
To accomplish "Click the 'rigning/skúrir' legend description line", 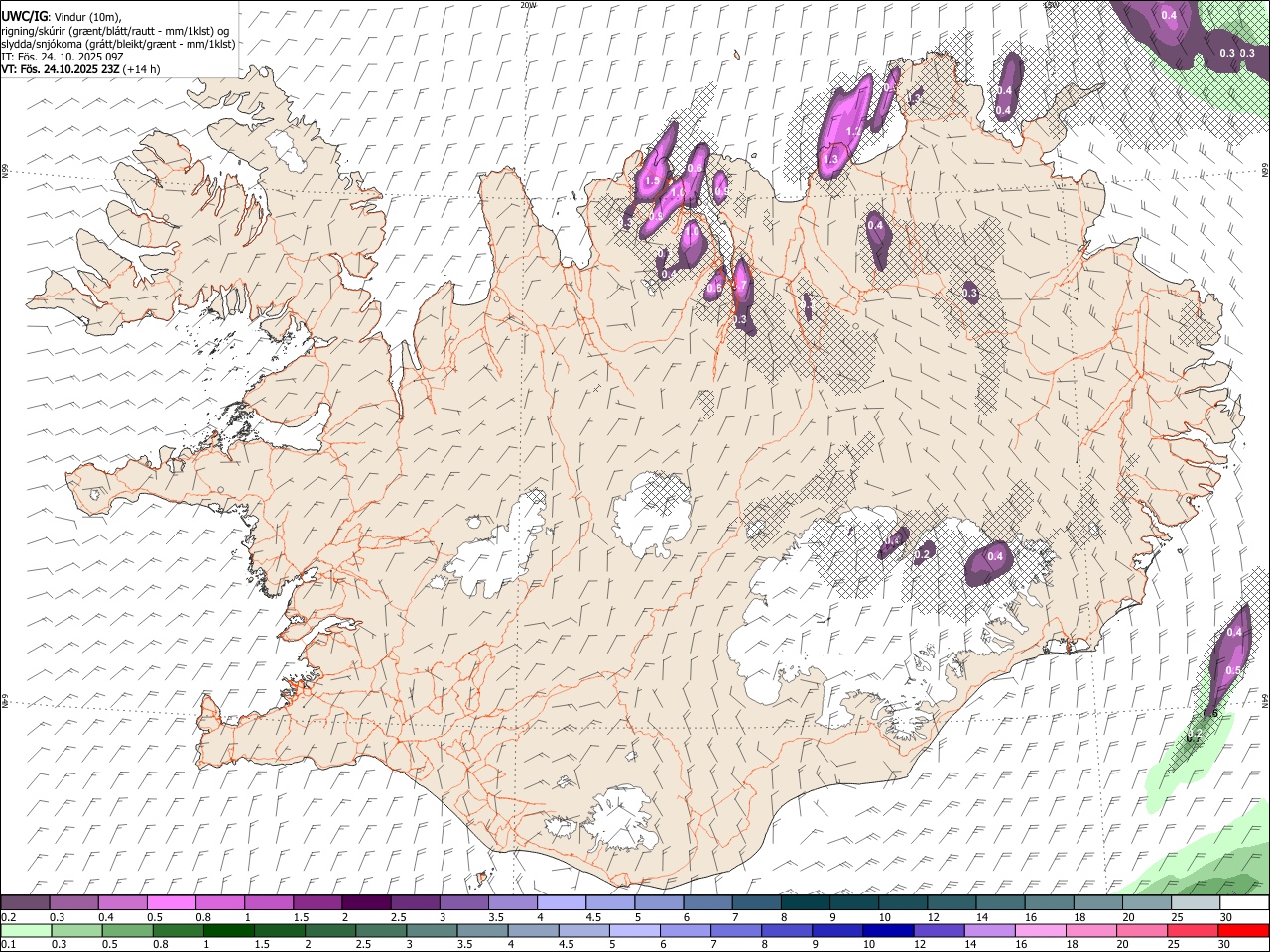I will pos(115,30).
